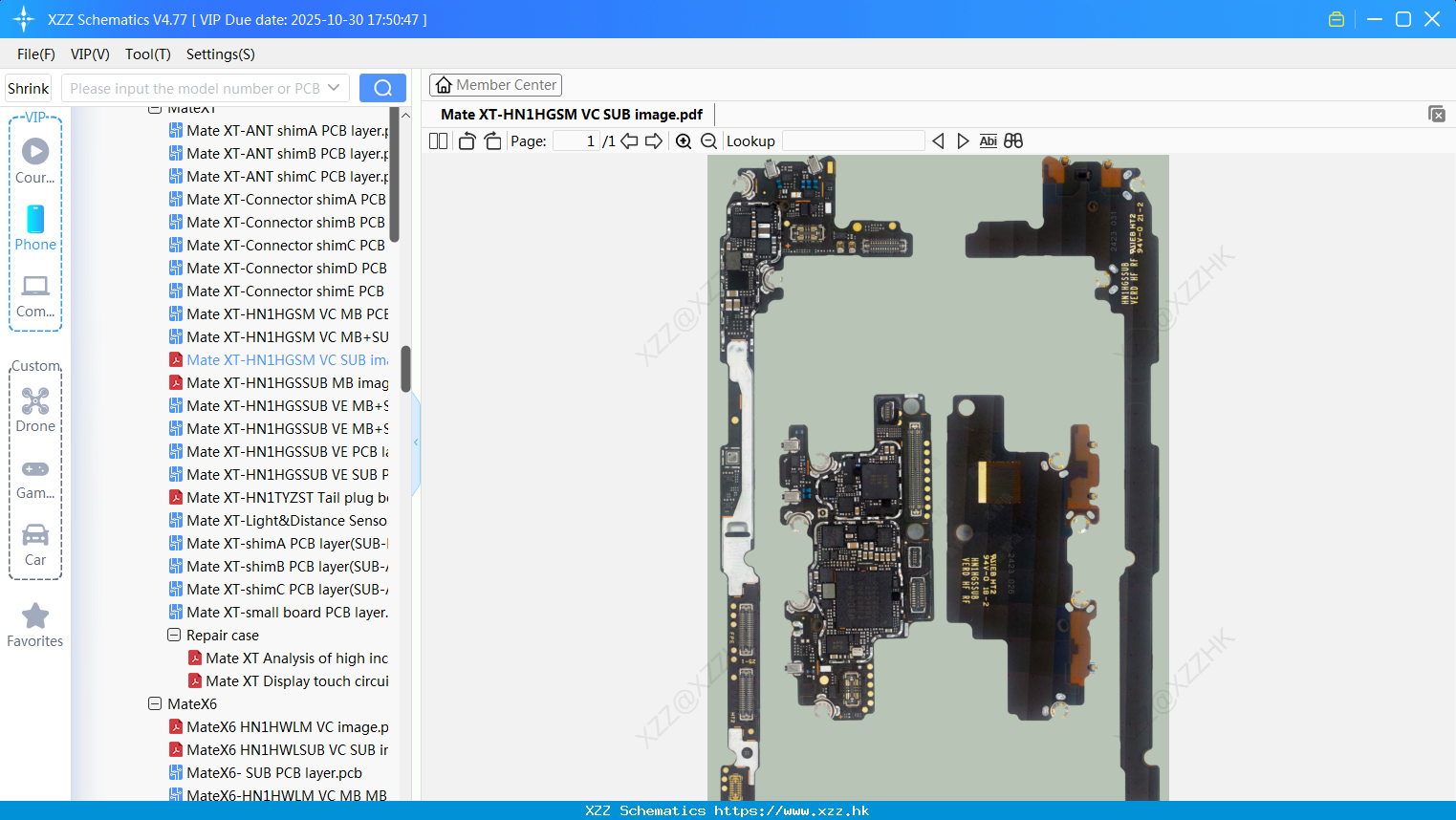The width and height of the screenshot is (1456, 820).
Task: Click the page number field
Action: pyautogui.click(x=576, y=140)
